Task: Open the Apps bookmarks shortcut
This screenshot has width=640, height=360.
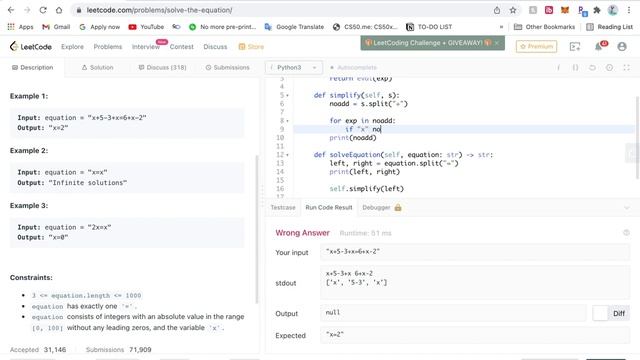Action: tap(20, 27)
